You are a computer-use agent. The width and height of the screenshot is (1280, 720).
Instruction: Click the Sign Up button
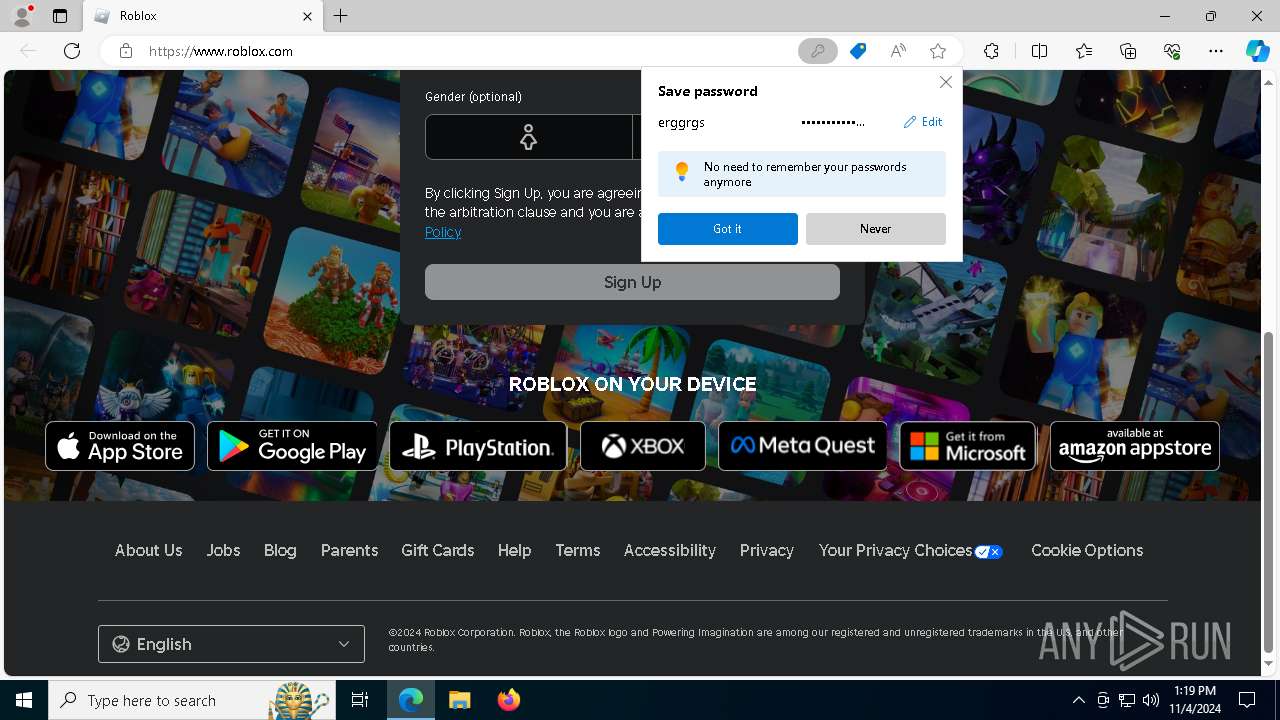[x=632, y=282]
